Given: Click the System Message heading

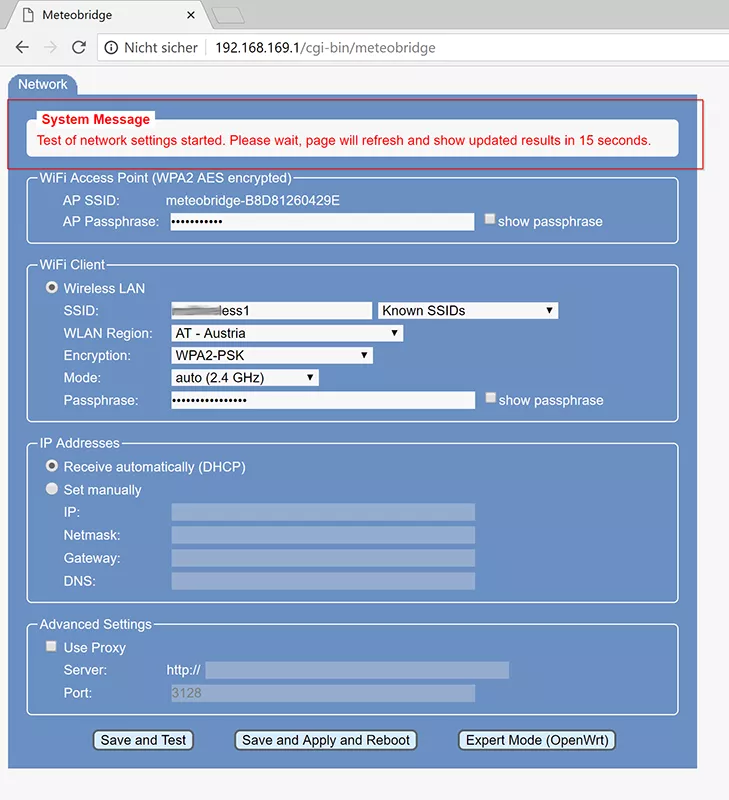Looking at the screenshot, I should click(96, 119).
